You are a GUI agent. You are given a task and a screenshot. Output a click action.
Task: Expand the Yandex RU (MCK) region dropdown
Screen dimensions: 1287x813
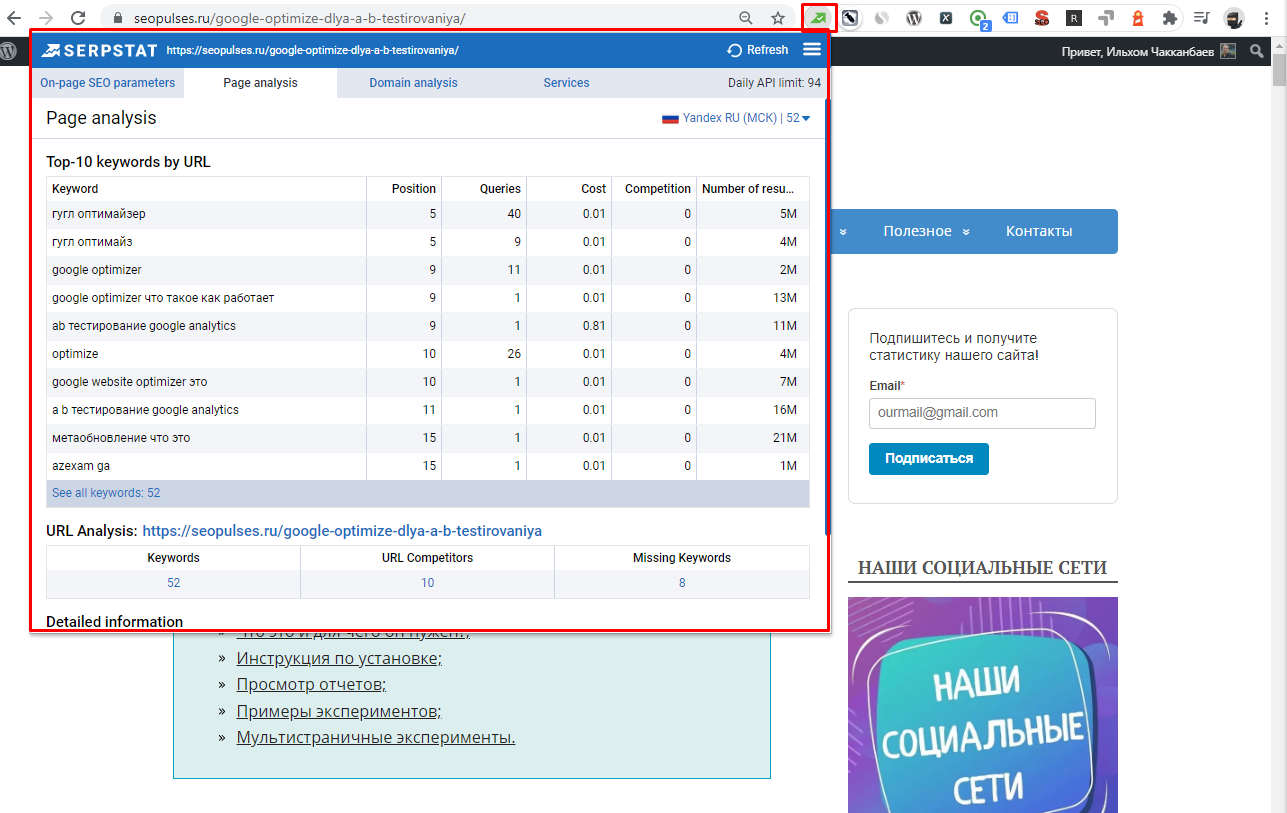click(x=736, y=118)
